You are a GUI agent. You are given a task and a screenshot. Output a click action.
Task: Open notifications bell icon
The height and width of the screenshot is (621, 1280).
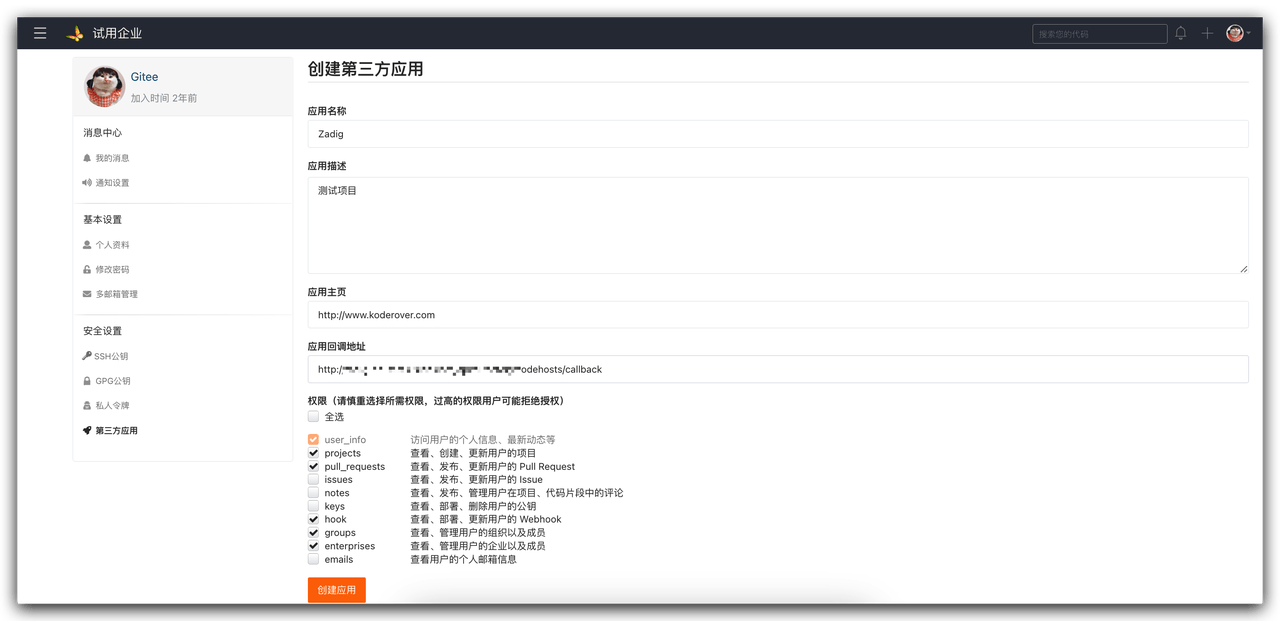tap(1180, 33)
